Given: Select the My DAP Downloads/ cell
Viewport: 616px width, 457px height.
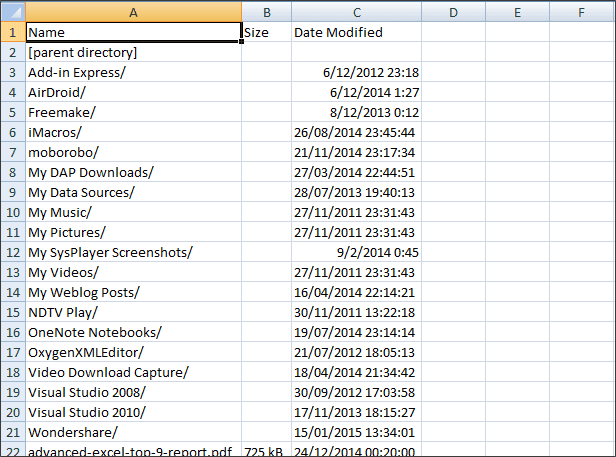Looking at the screenshot, I should [133, 173].
